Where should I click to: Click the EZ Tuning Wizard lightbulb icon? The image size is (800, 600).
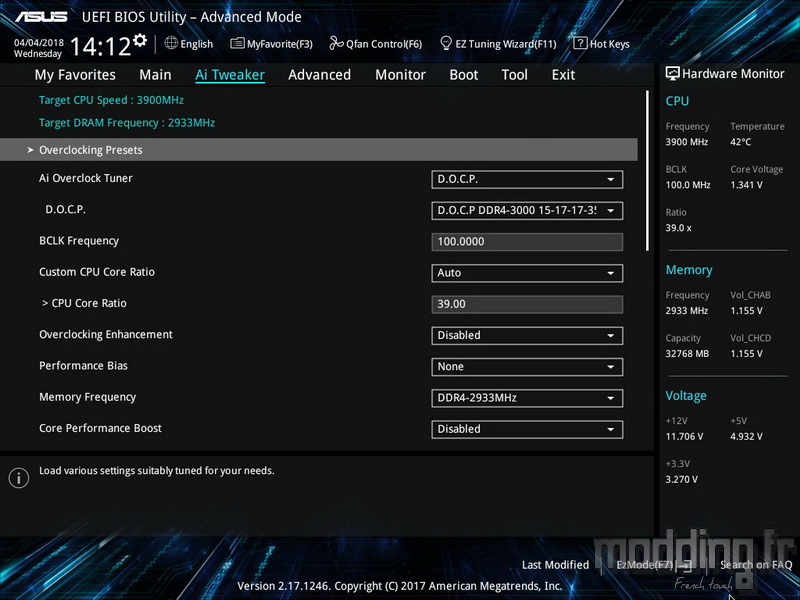(x=446, y=43)
